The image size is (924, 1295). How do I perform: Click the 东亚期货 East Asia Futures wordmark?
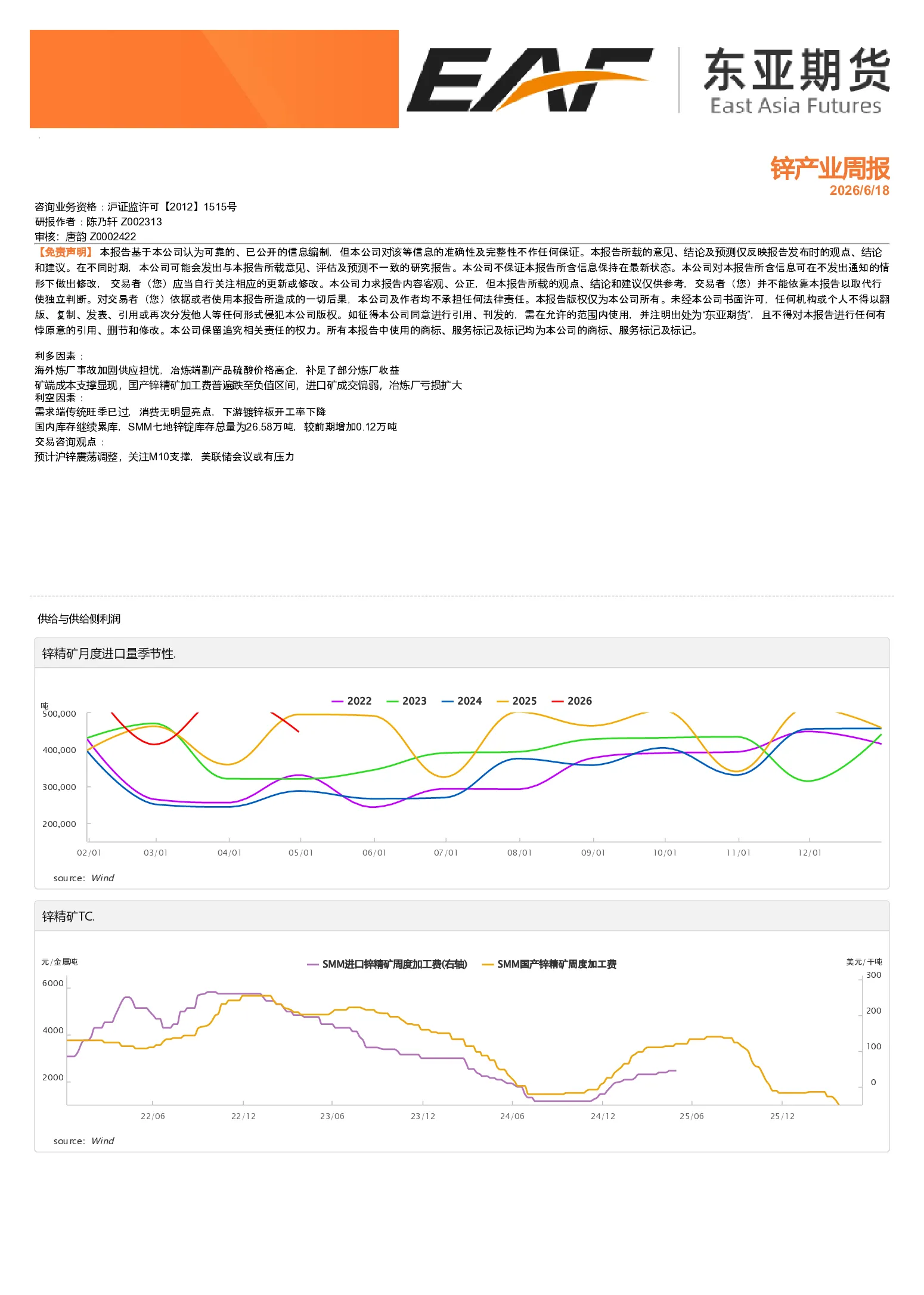796,81
